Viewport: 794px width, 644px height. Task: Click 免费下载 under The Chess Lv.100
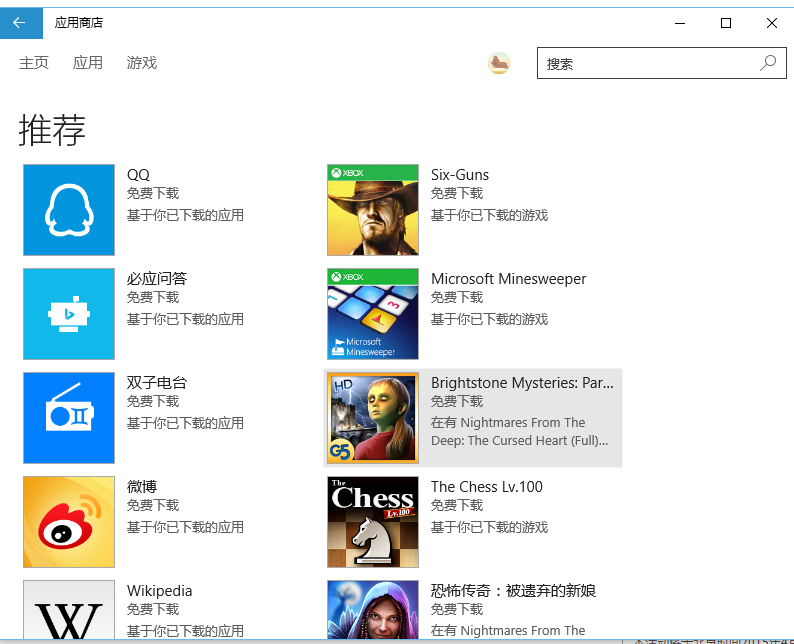point(457,505)
